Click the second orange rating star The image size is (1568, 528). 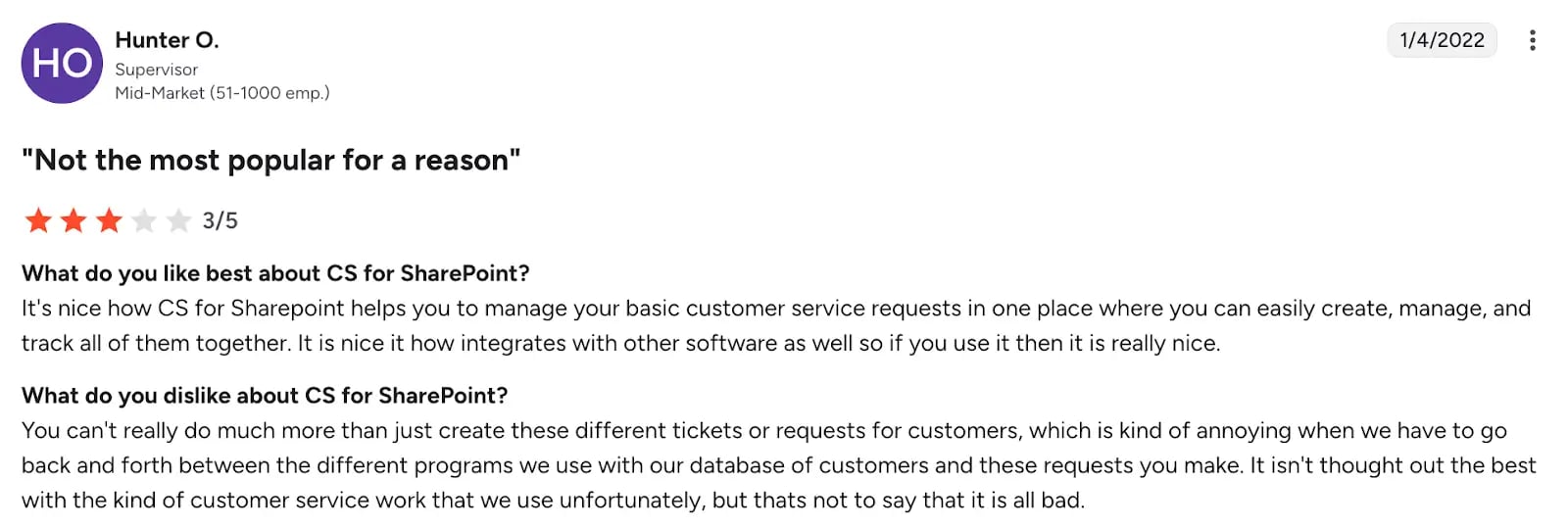click(x=73, y=220)
